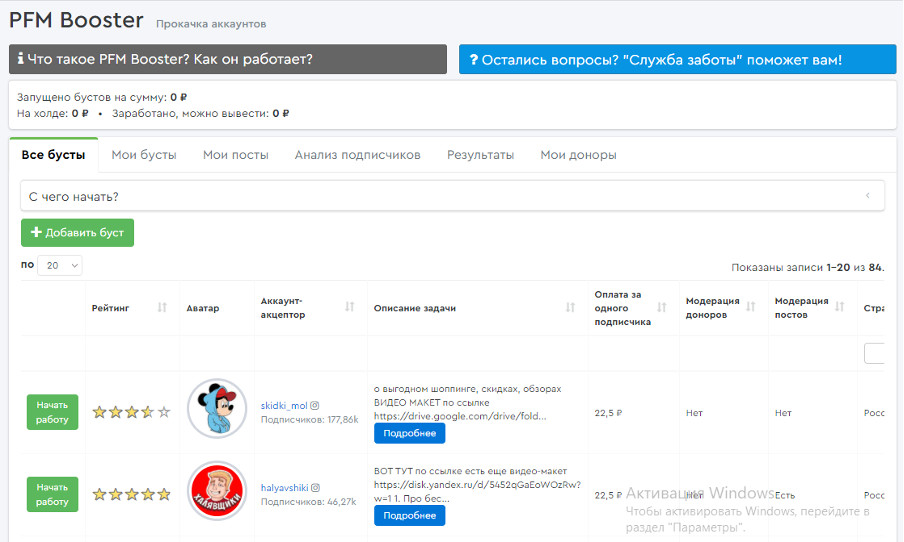
Task: Click Прокачка аккаунтов subtitle
Action: point(211,24)
